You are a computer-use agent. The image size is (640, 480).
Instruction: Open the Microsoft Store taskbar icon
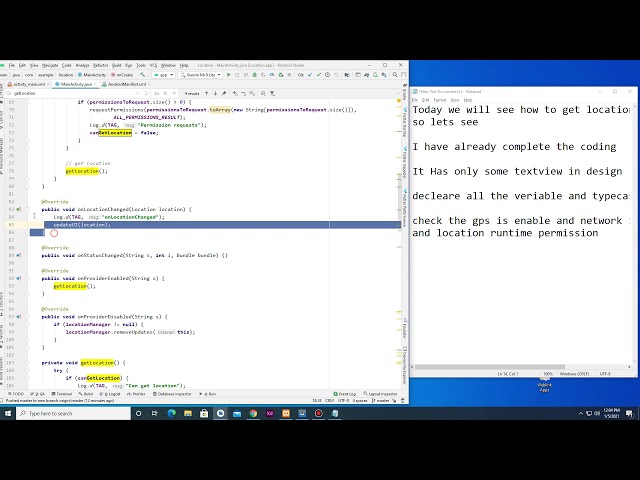(x=204, y=413)
